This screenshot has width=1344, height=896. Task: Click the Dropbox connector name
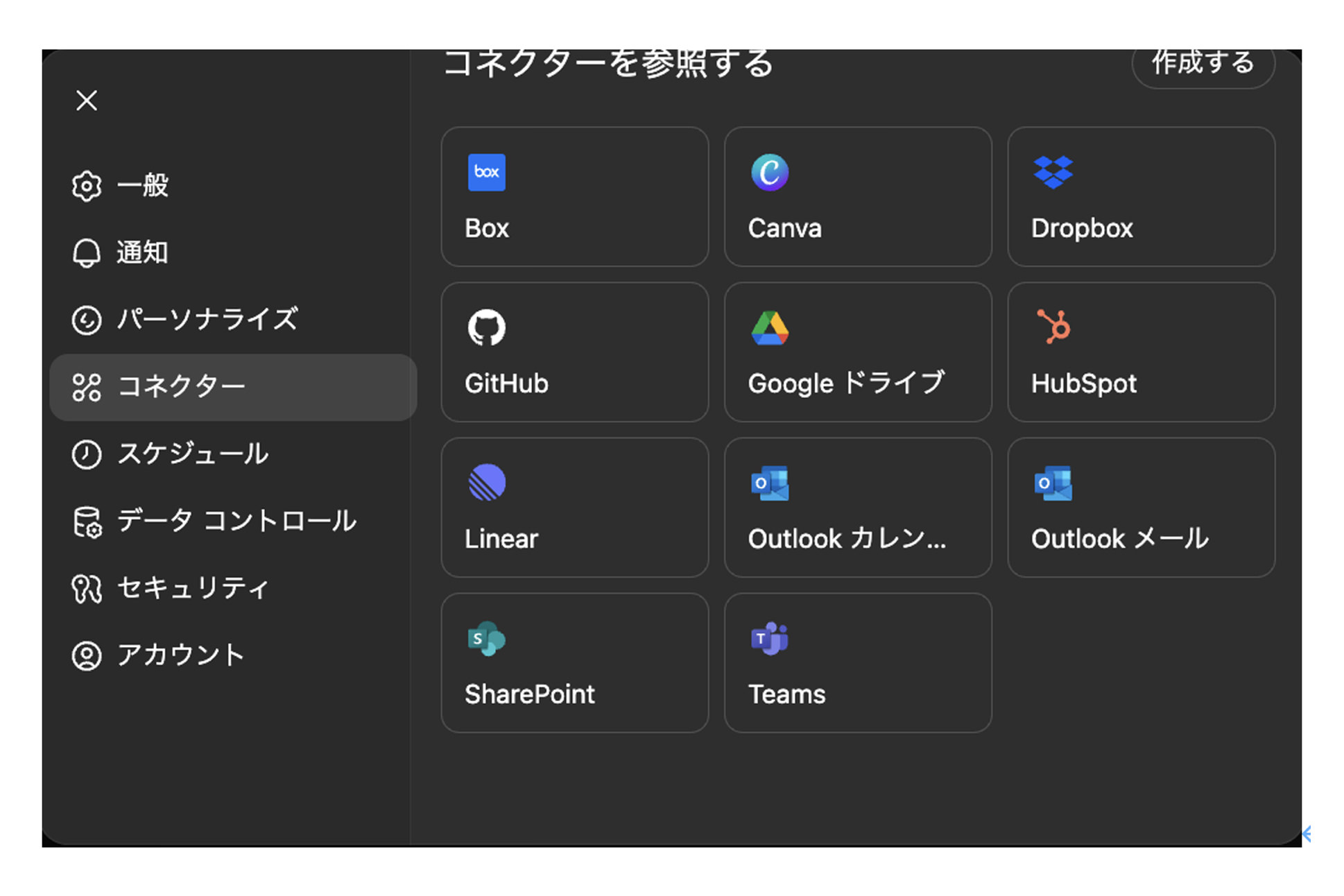tap(1082, 229)
